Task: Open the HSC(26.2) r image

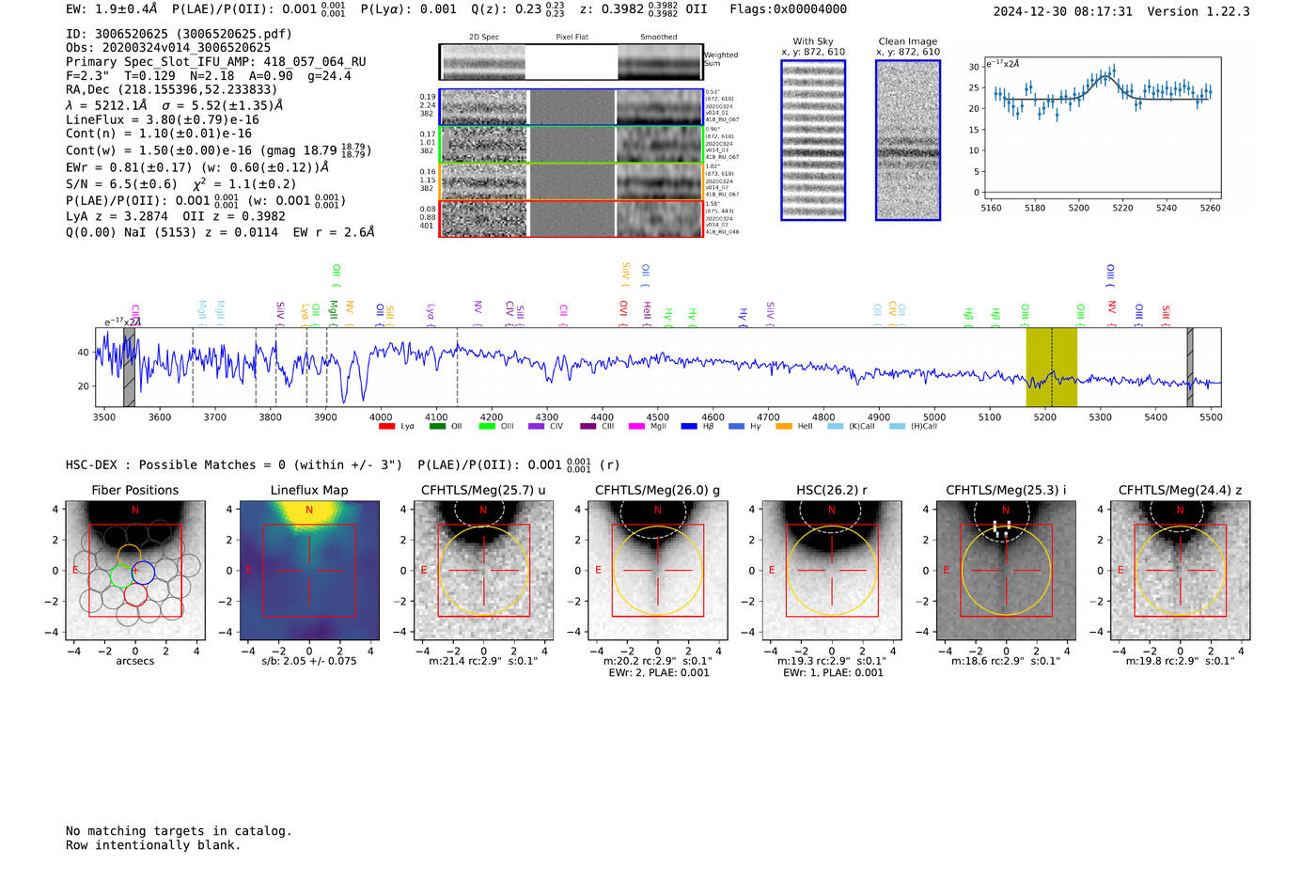Action: pyautogui.click(x=832, y=571)
